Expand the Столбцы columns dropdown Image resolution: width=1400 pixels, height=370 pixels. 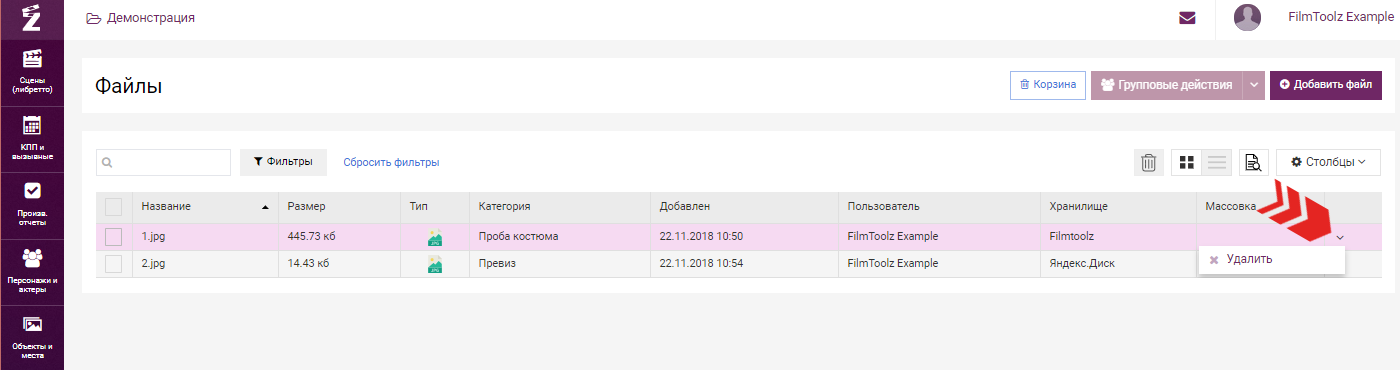[x=1328, y=162]
